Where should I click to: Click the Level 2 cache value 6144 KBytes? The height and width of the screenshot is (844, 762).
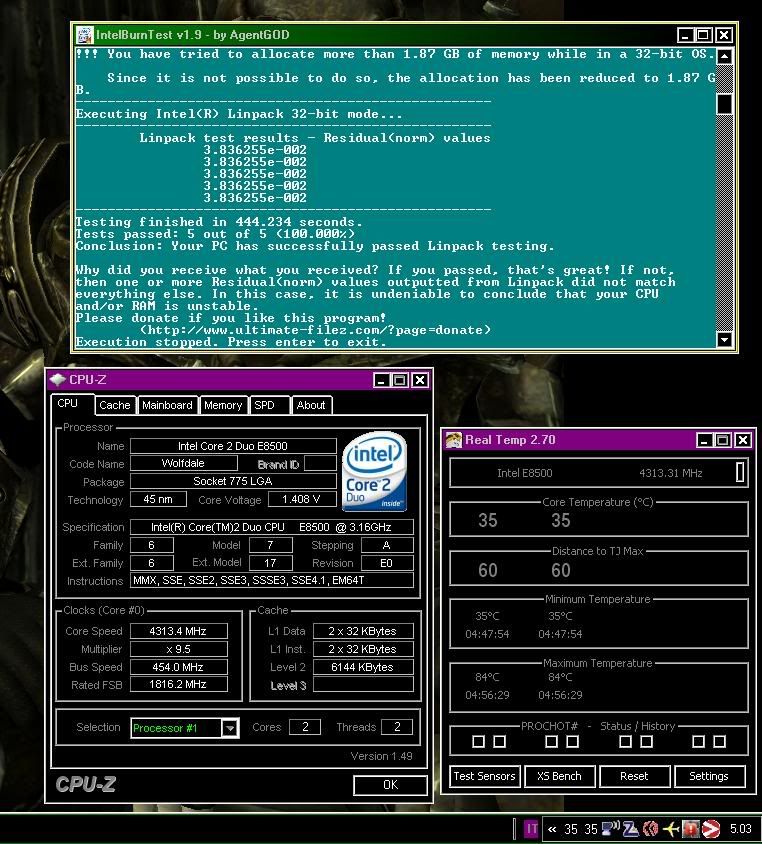(x=363, y=667)
